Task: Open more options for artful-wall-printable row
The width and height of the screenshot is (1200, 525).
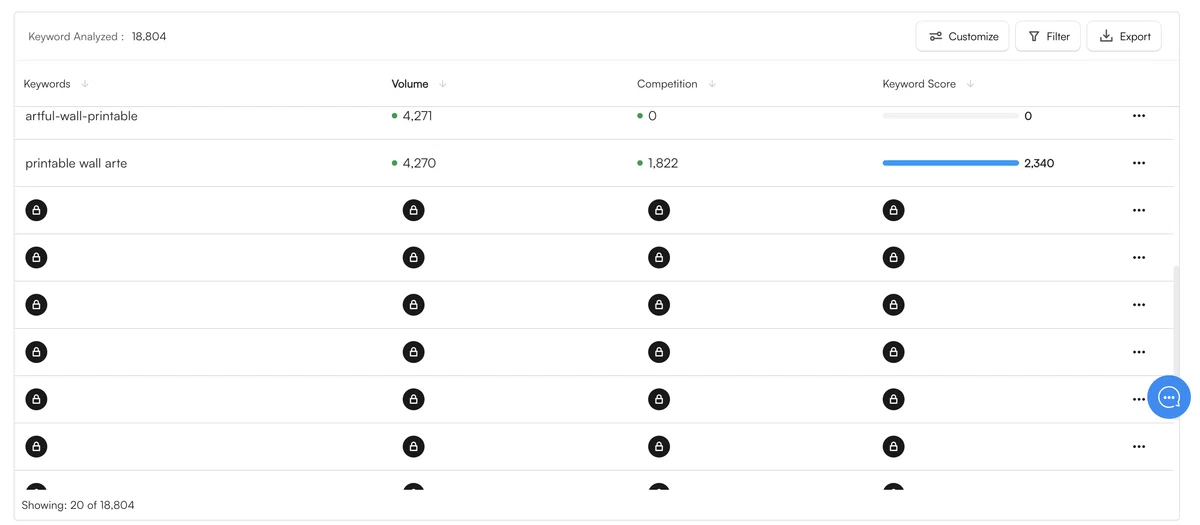Action: point(1139,116)
